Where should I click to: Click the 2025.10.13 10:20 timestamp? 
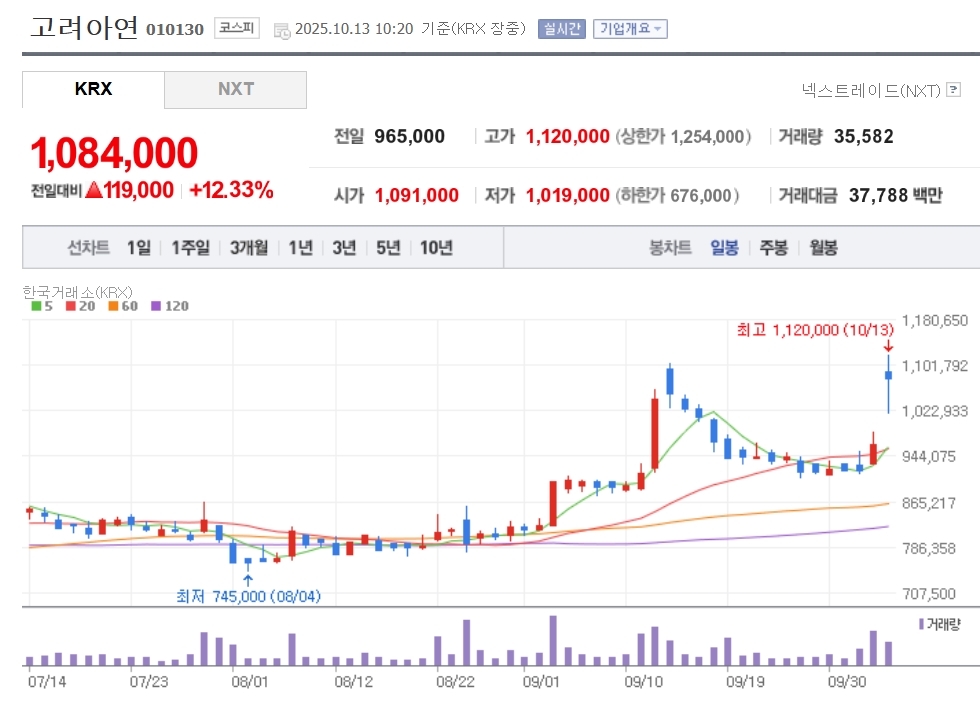tap(354, 29)
